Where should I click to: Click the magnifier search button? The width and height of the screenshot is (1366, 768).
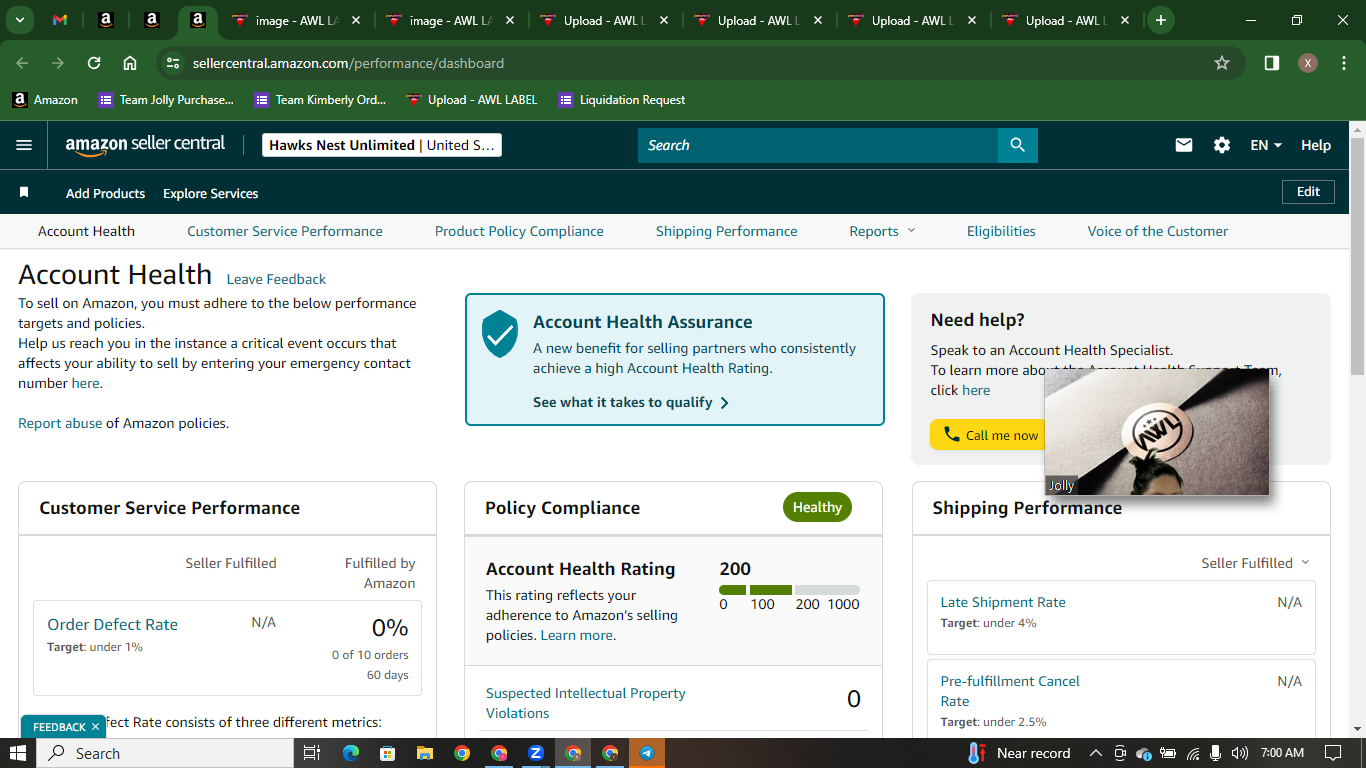1018,145
